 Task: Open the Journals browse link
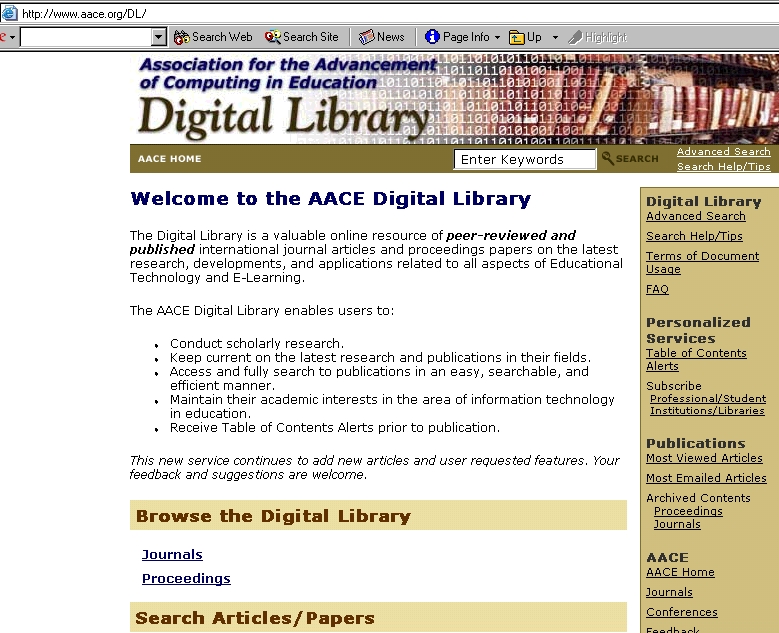[x=172, y=555]
